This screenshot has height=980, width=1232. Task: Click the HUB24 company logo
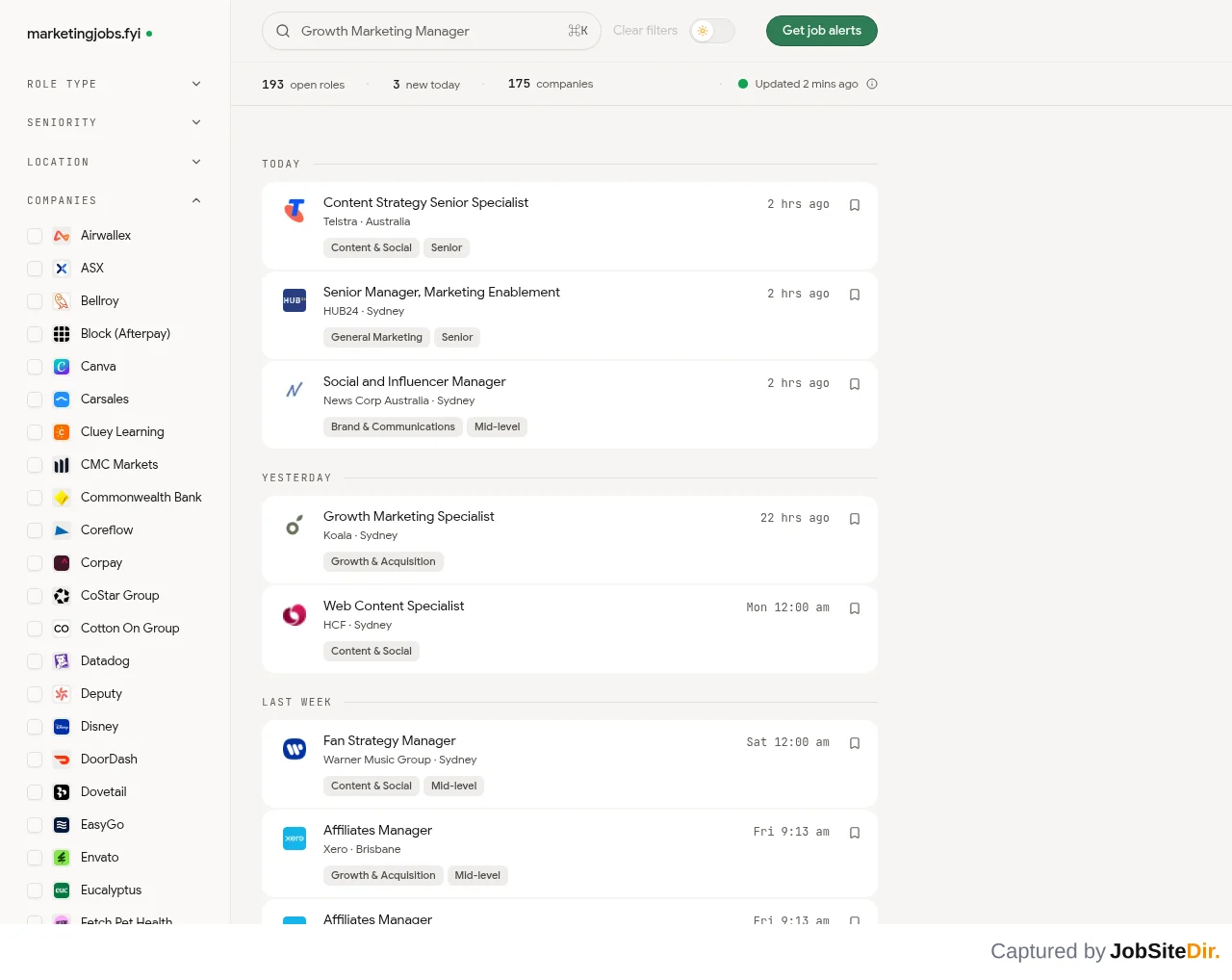pos(295,300)
